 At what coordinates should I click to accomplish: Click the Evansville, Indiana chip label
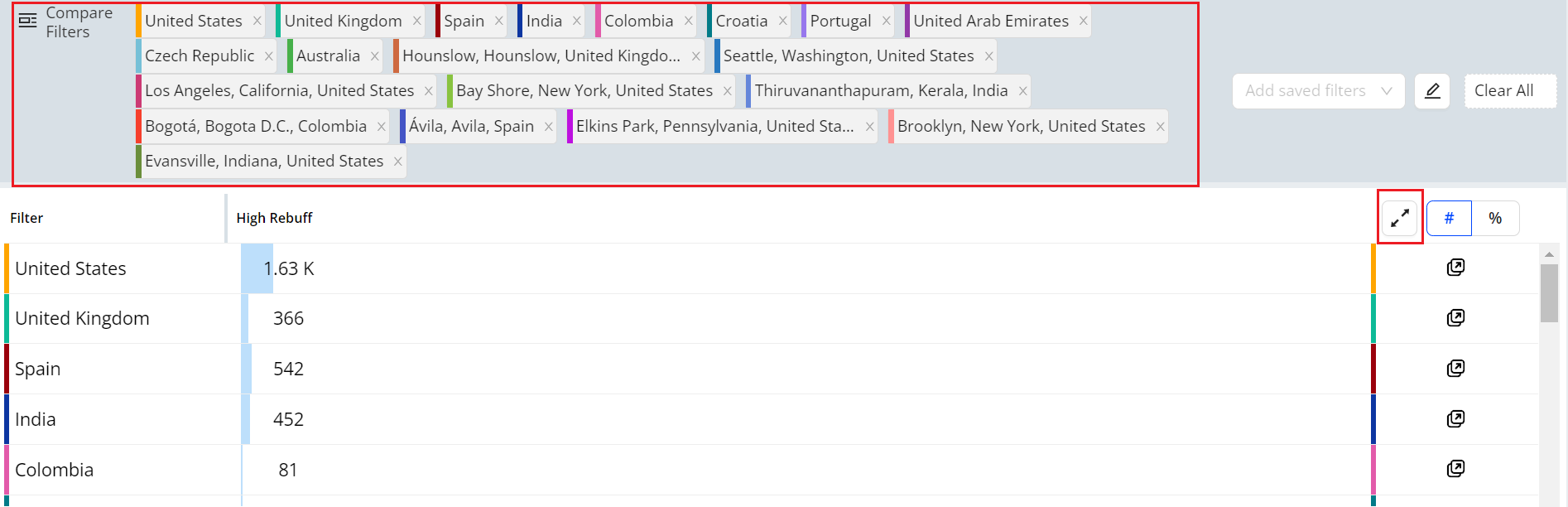click(264, 162)
